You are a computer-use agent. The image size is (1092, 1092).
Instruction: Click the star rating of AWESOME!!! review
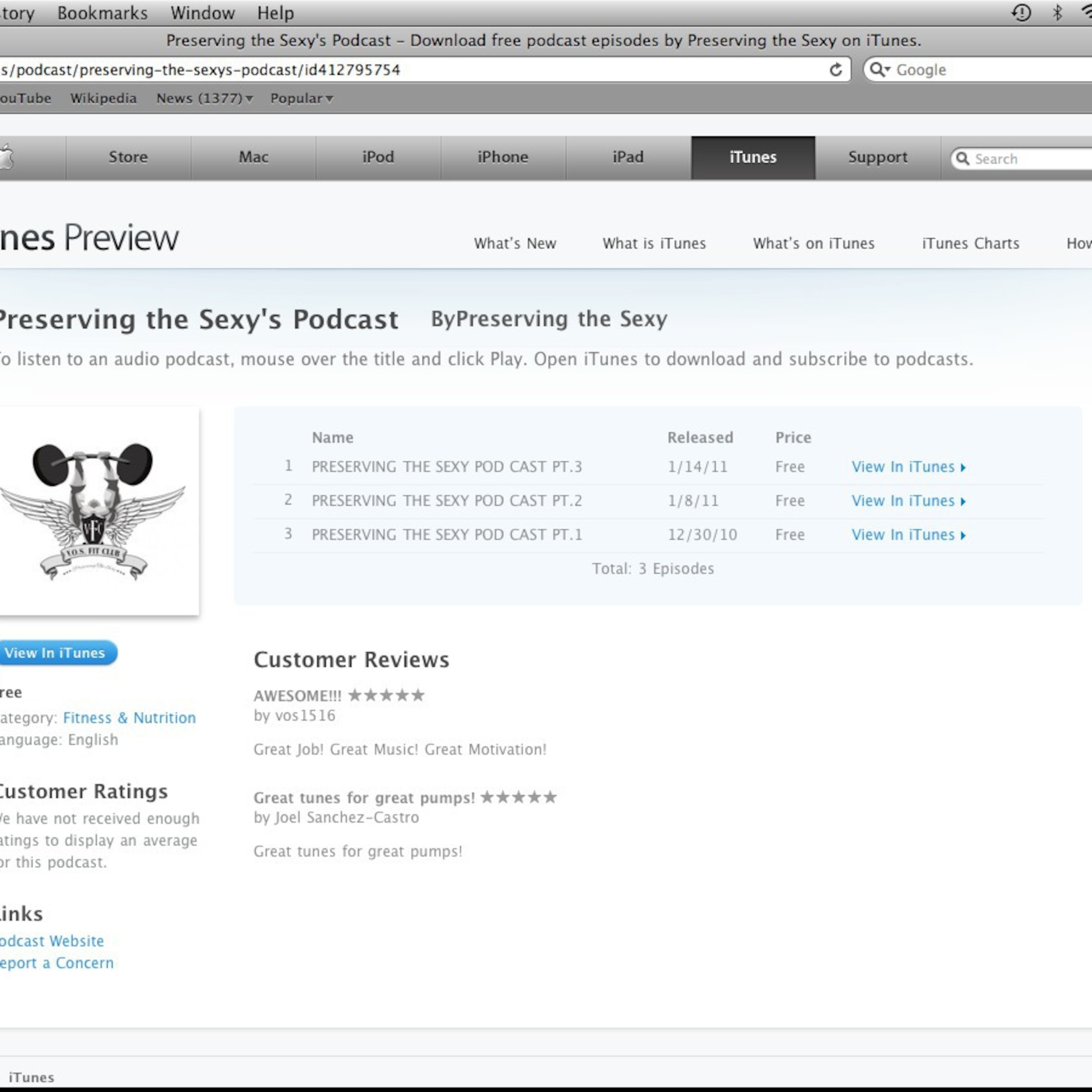[x=386, y=695]
